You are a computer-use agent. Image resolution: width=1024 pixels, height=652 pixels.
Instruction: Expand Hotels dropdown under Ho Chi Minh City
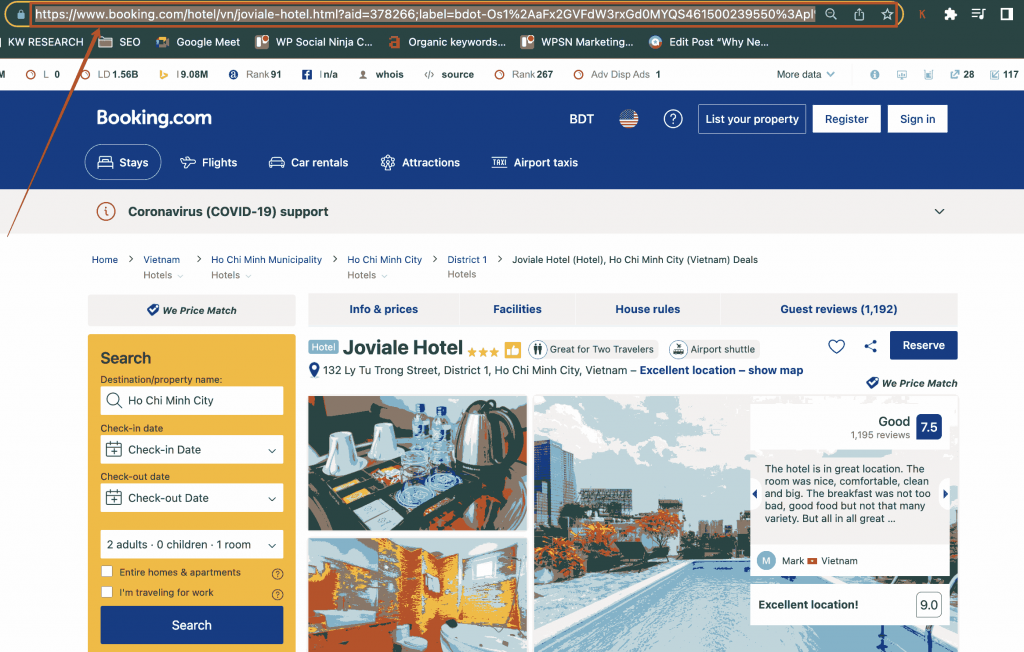pos(368,275)
